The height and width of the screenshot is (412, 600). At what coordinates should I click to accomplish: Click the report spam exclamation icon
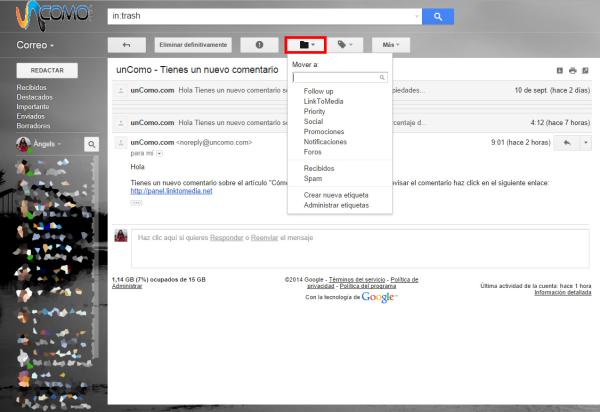coord(259,45)
